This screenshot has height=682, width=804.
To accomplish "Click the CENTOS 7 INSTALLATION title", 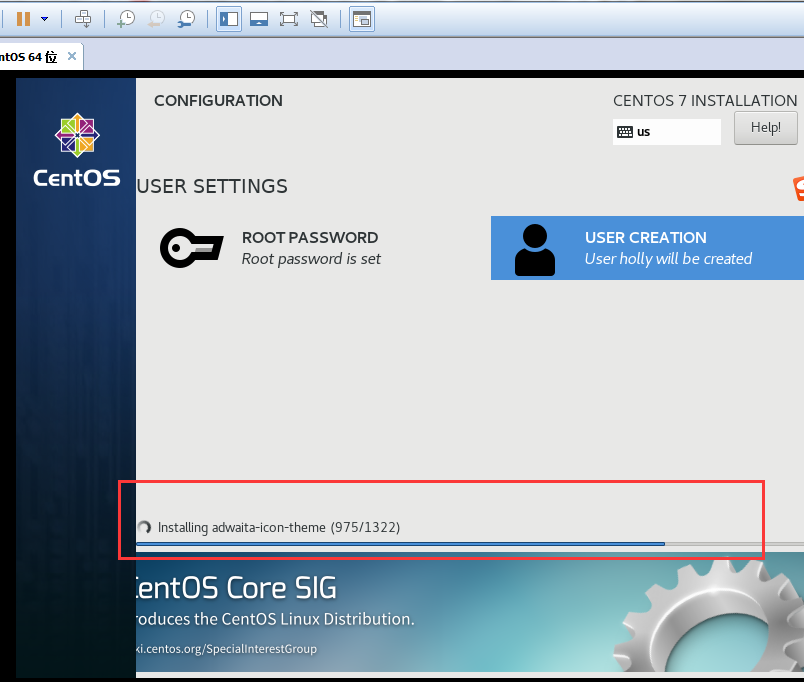I will (x=705, y=101).
